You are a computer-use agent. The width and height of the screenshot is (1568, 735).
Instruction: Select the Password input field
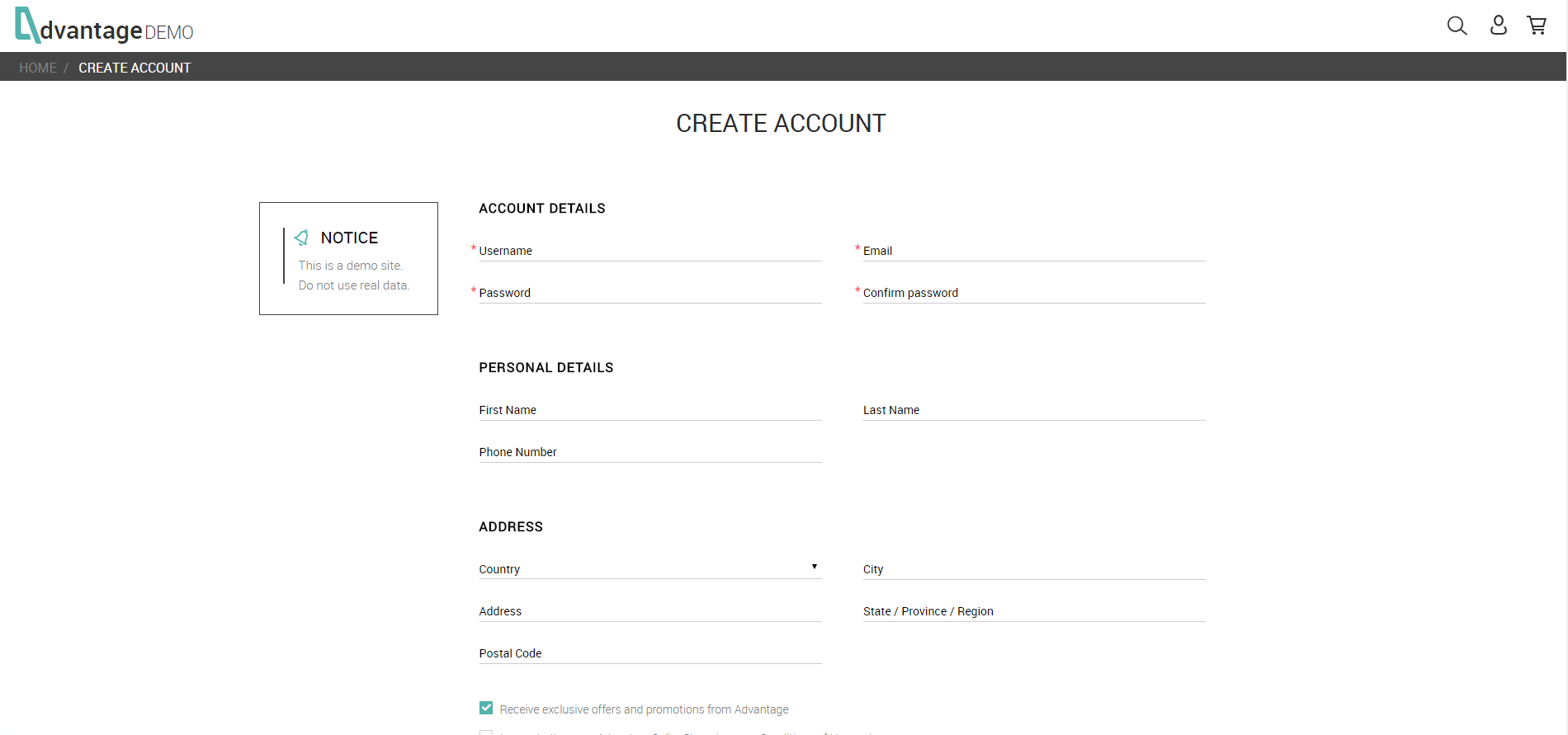(x=649, y=293)
